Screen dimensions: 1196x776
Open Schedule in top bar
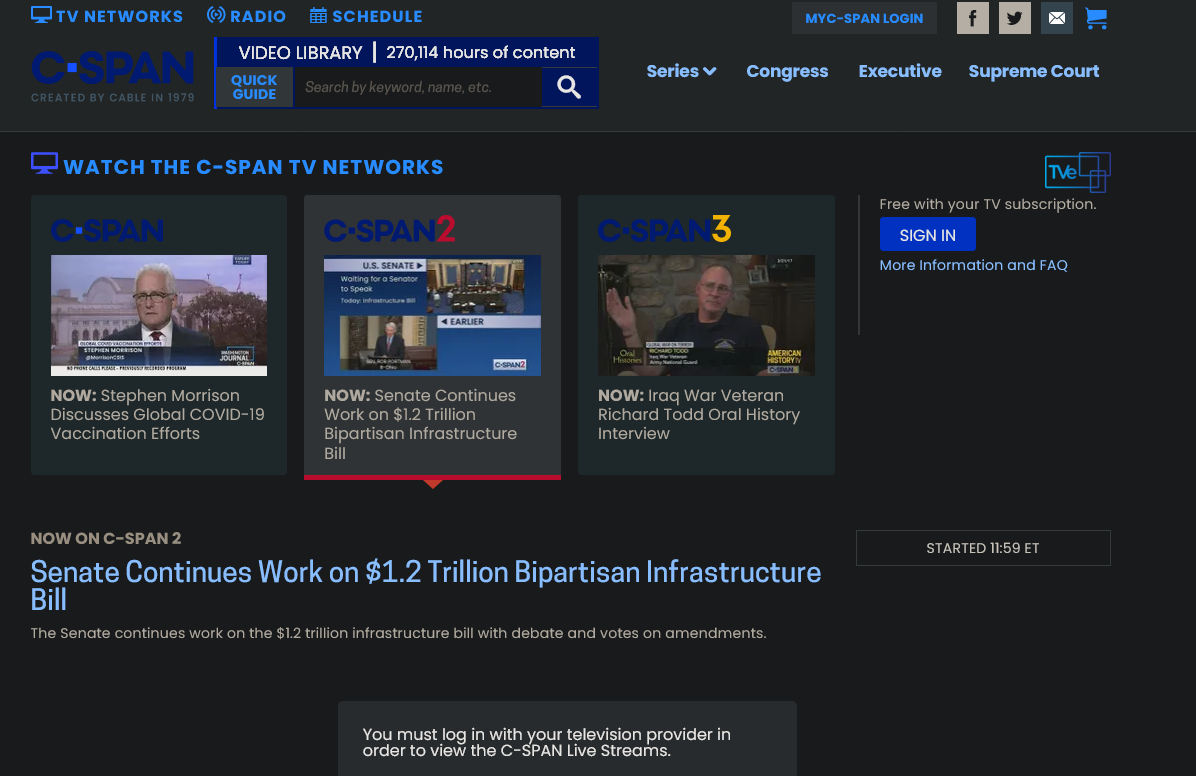[366, 16]
